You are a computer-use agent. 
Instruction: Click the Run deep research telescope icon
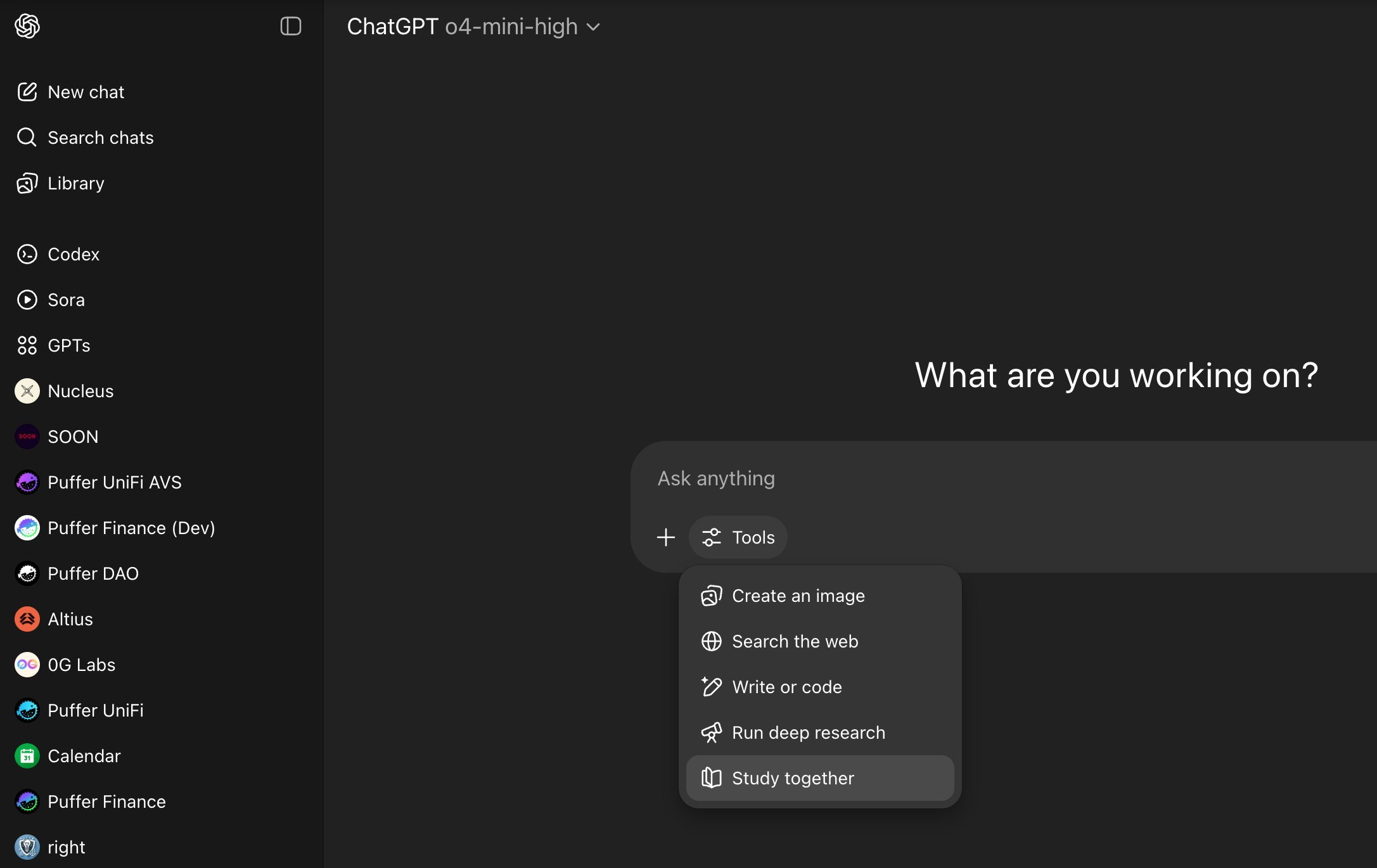712,732
